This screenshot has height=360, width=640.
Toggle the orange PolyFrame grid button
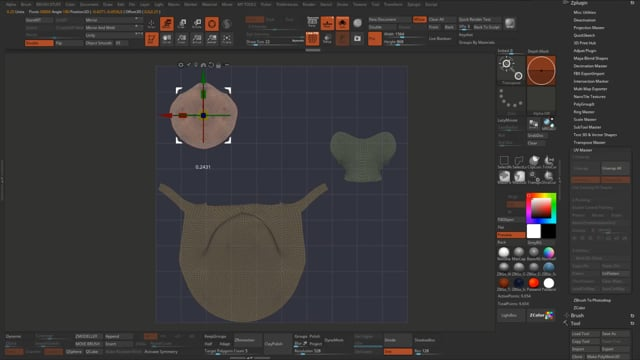(x=312, y=39)
